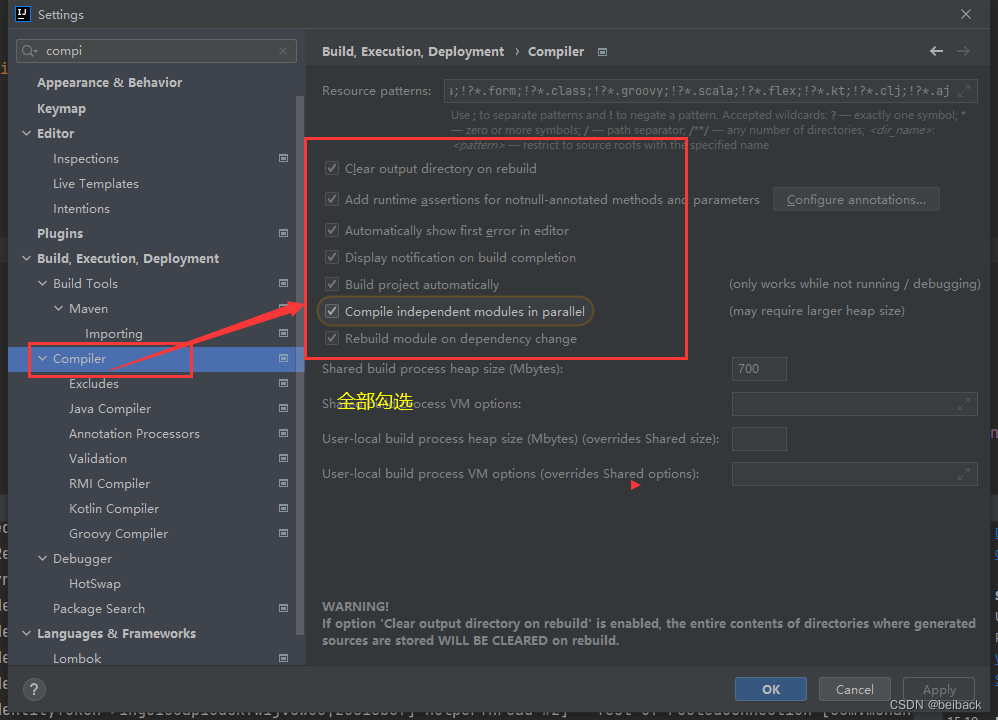Toggle Build project automatically checkbox

click(332, 285)
